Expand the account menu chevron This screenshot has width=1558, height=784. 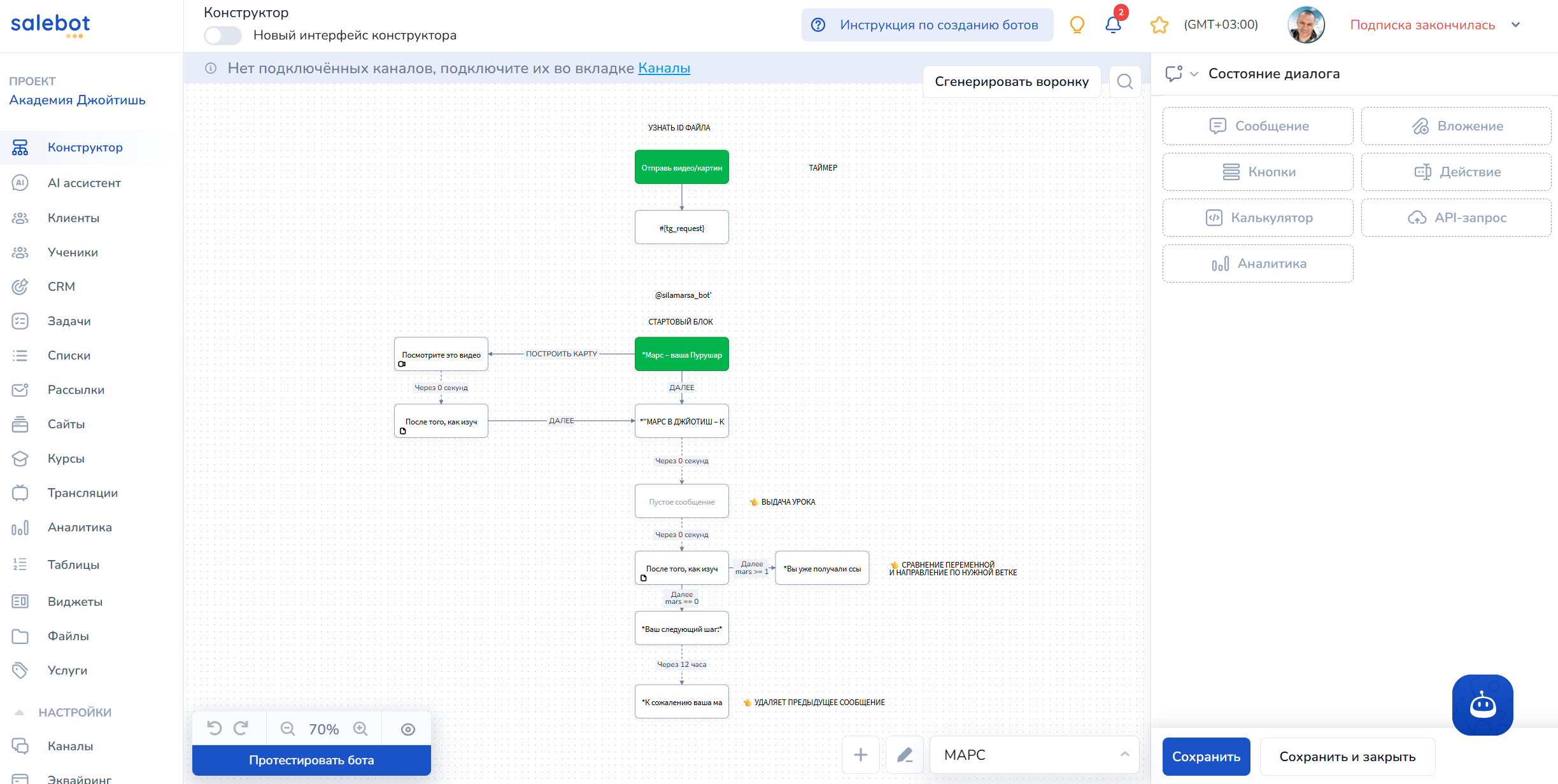(1516, 25)
